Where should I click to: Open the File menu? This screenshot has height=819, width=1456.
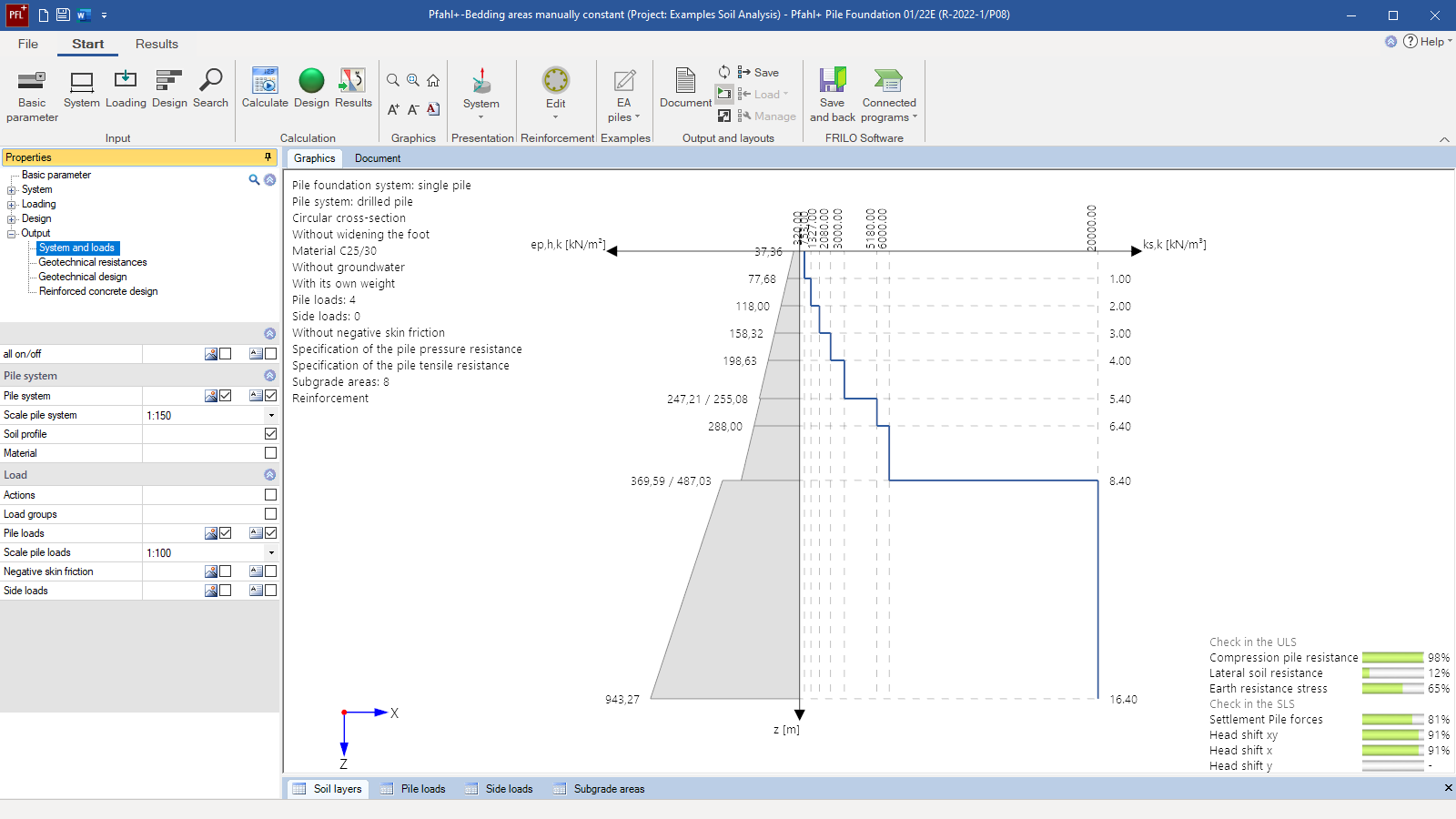[x=28, y=44]
